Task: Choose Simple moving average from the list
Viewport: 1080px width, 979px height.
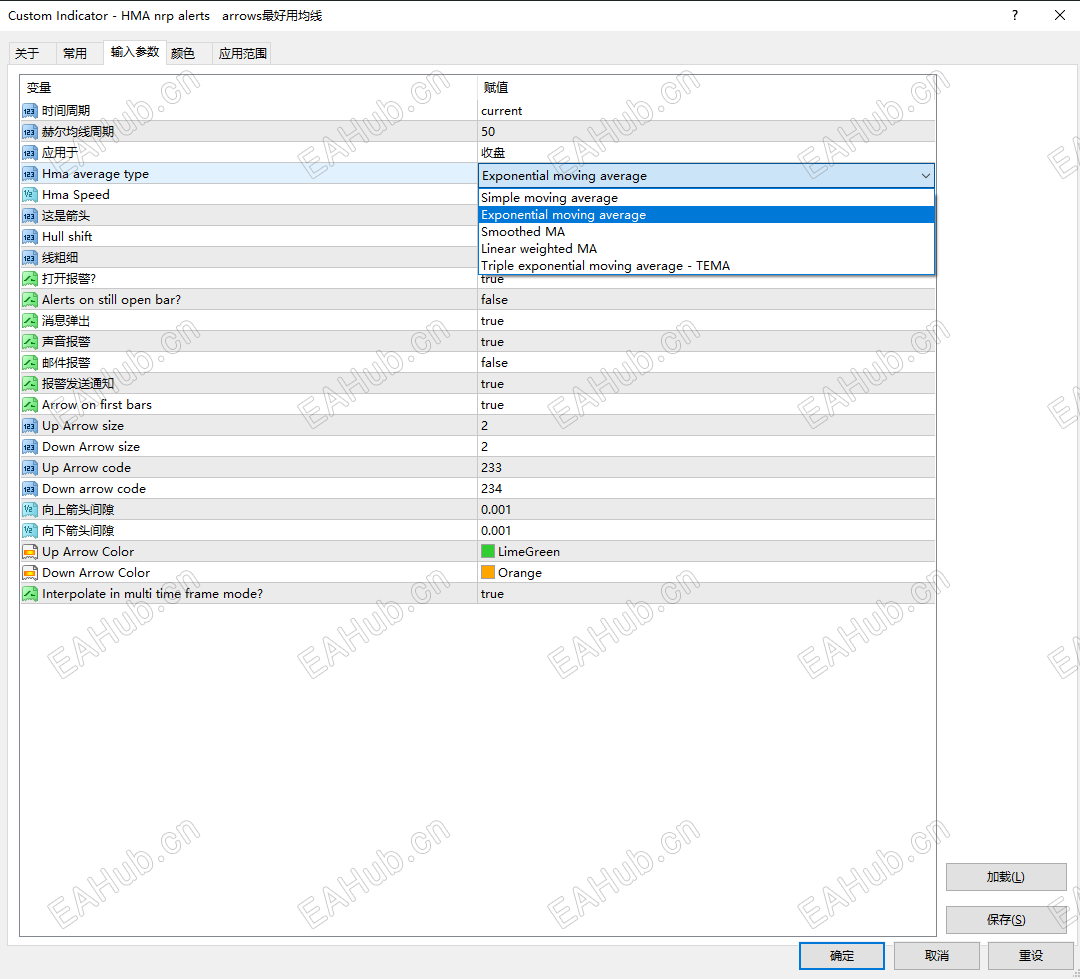Action: click(706, 198)
